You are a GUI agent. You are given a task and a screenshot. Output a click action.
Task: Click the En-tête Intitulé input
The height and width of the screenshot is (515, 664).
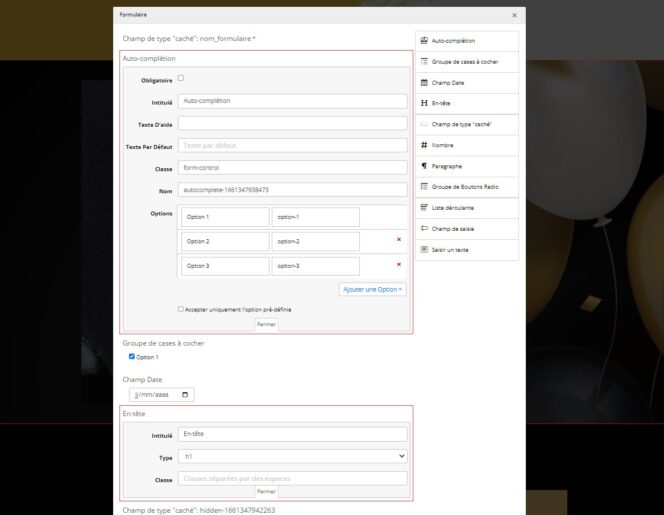[x=293, y=434]
